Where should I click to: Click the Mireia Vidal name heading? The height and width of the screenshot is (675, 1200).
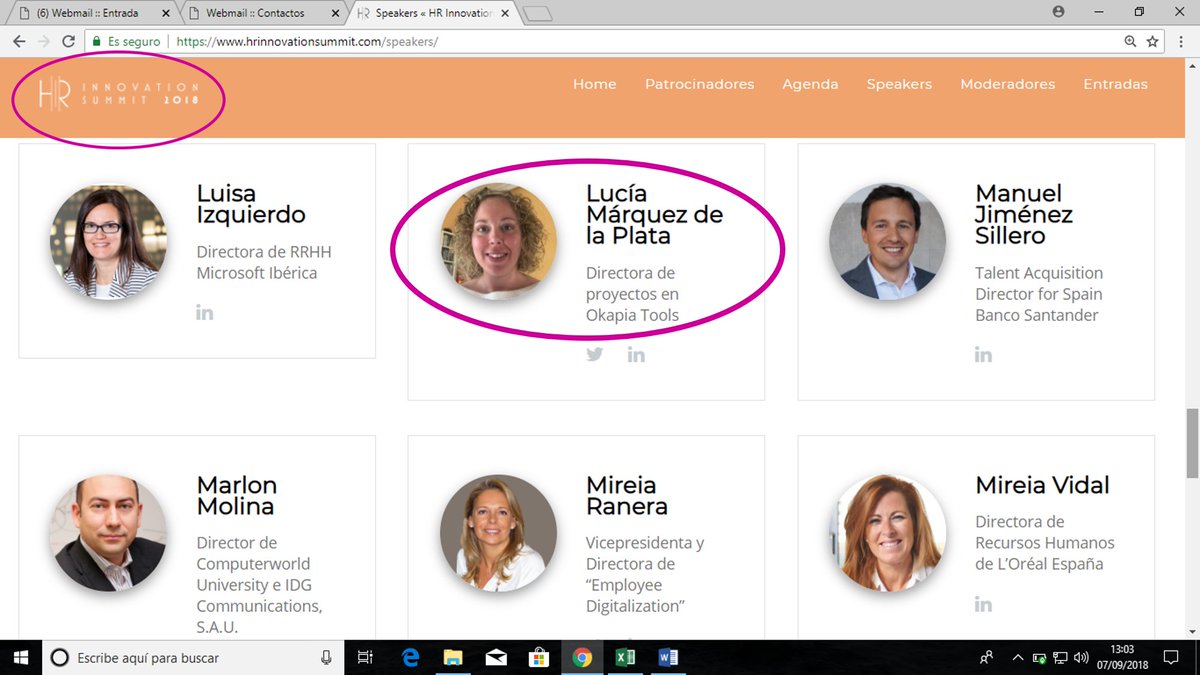coord(1042,485)
